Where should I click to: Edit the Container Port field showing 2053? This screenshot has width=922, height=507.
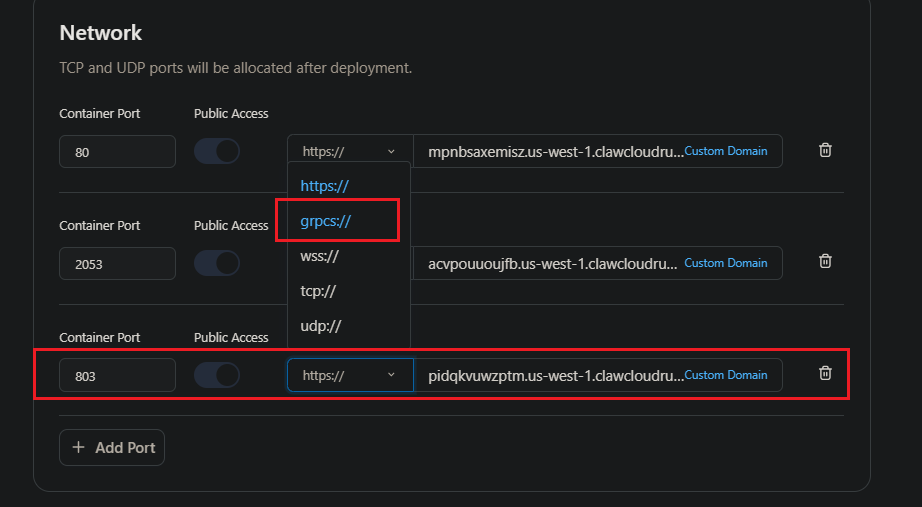click(118, 263)
